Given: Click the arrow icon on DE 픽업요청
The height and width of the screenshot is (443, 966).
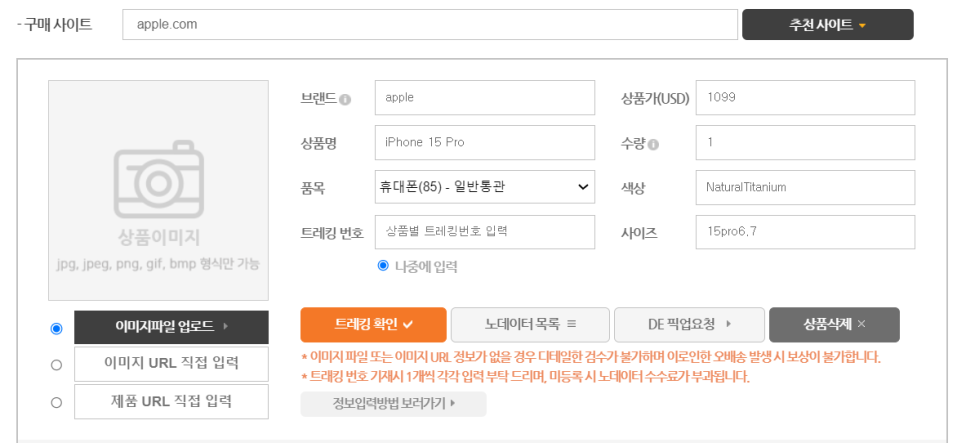Looking at the screenshot, I should click(729, 324).
